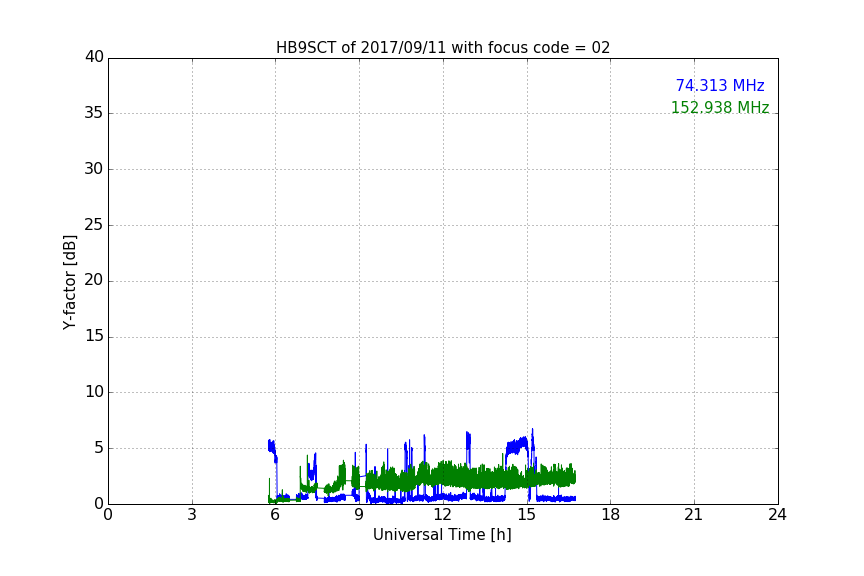Click the y-axis tick label '35'
864x576 pixels.
(x=94, y=113)
